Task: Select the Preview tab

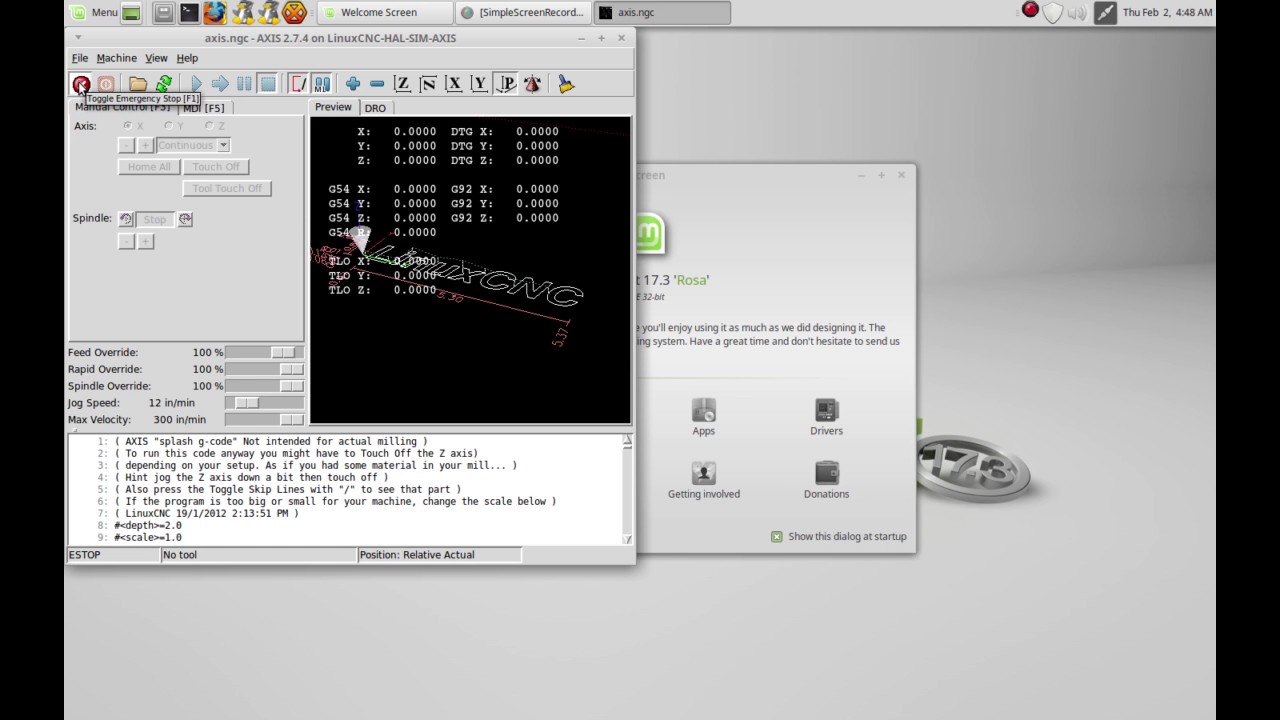Action: (333, 107)
